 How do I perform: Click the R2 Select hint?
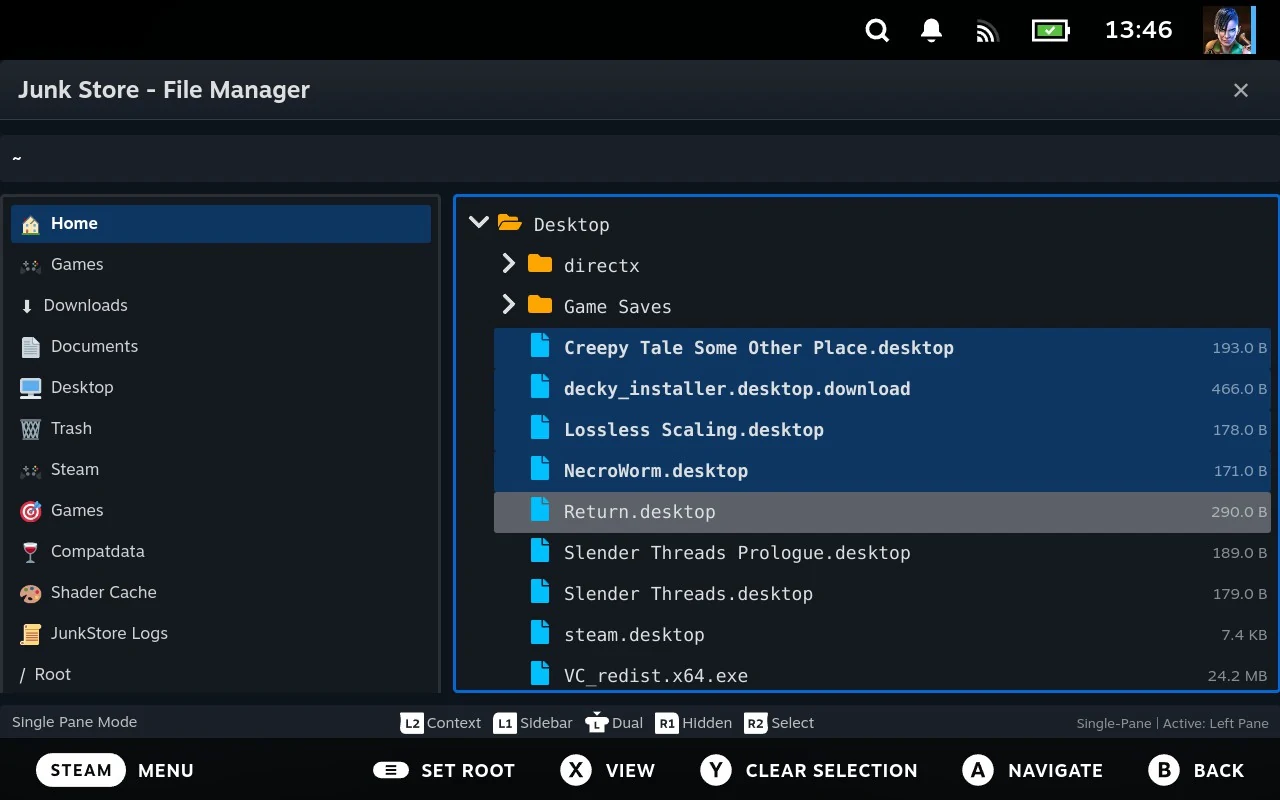point(779,723)
